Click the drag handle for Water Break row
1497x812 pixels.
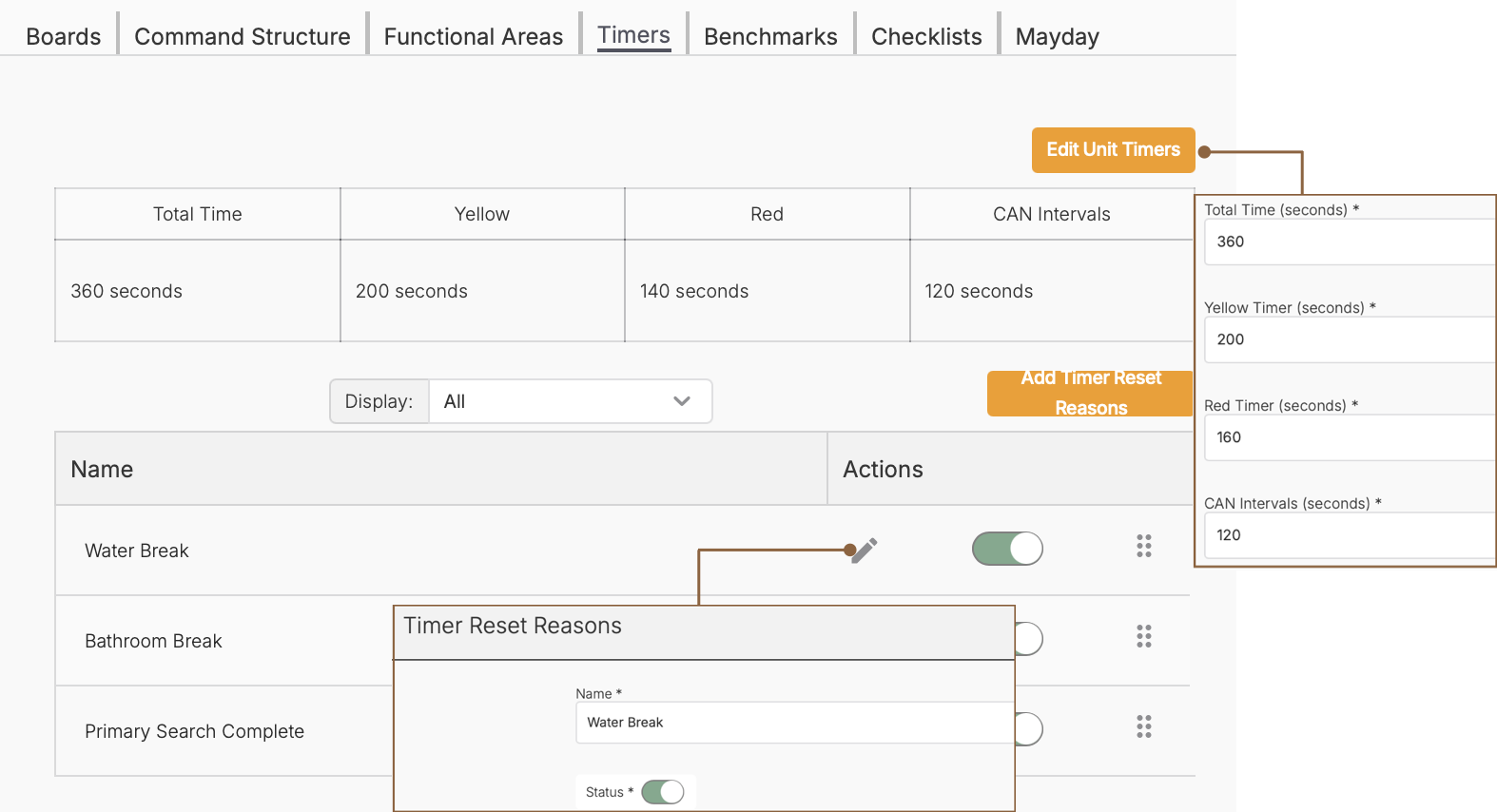[1144, 546]
